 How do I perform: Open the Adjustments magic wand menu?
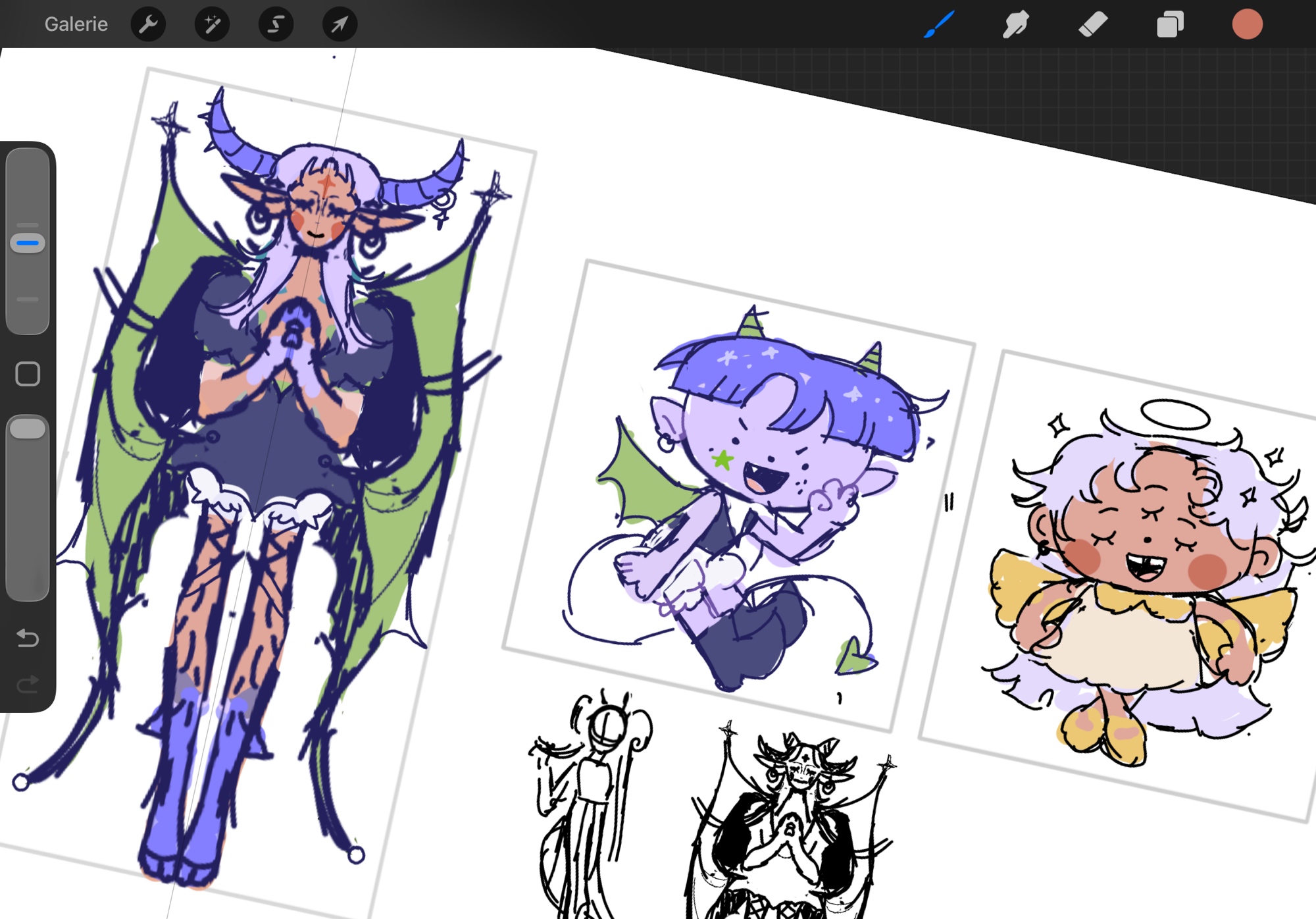tap(212, 25)
